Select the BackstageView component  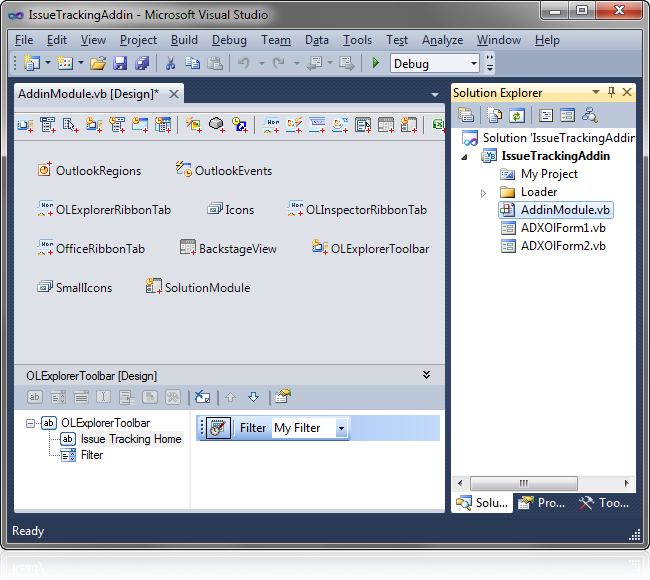click(x=228, y=248)
